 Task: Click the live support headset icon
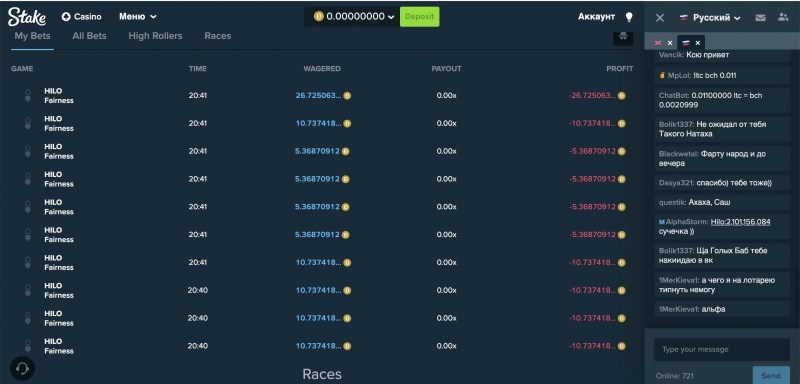tap(22, 368)
